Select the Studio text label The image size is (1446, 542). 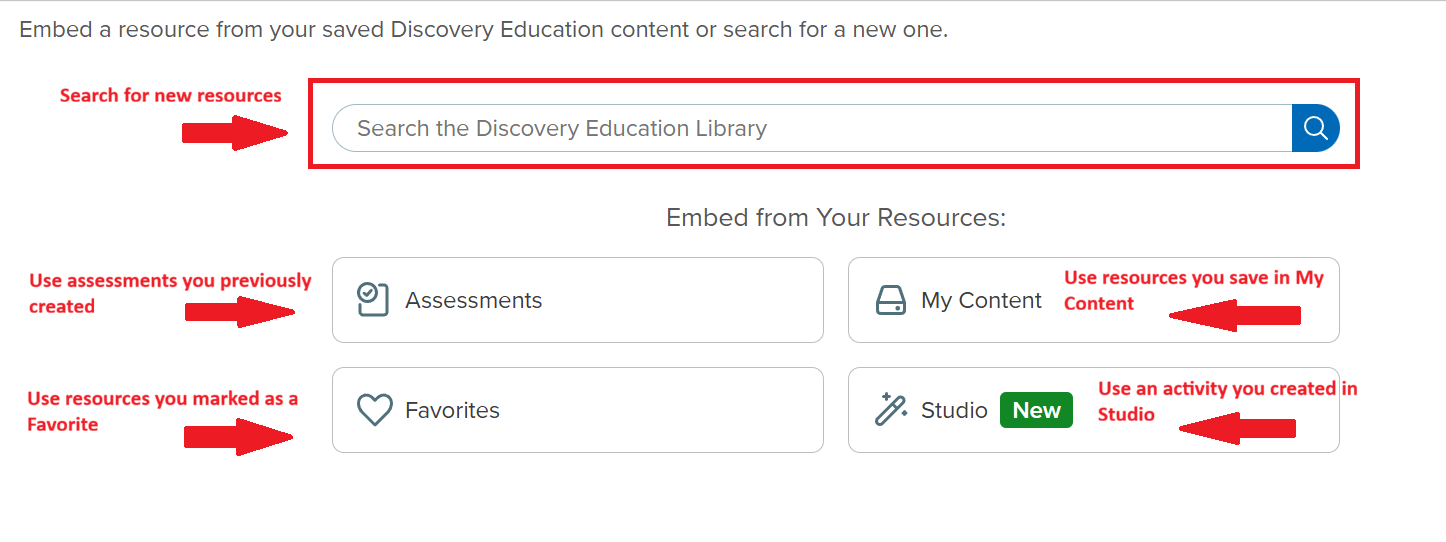(x=954, y=410)
